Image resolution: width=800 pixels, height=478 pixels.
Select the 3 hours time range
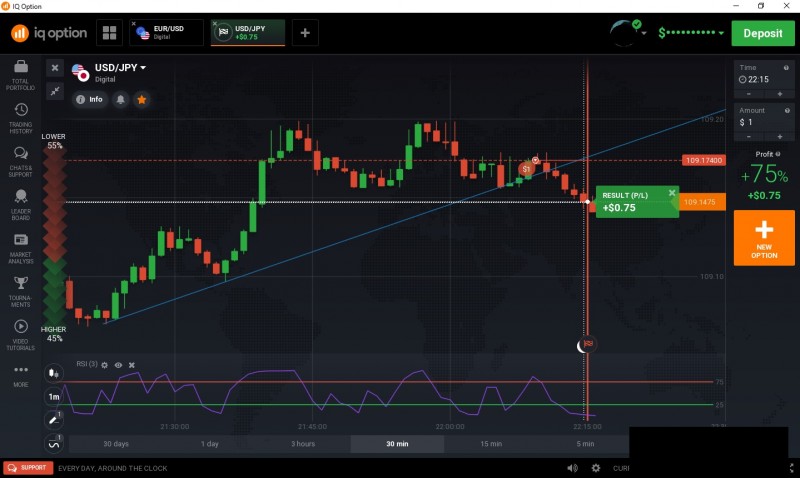(303, 444)
